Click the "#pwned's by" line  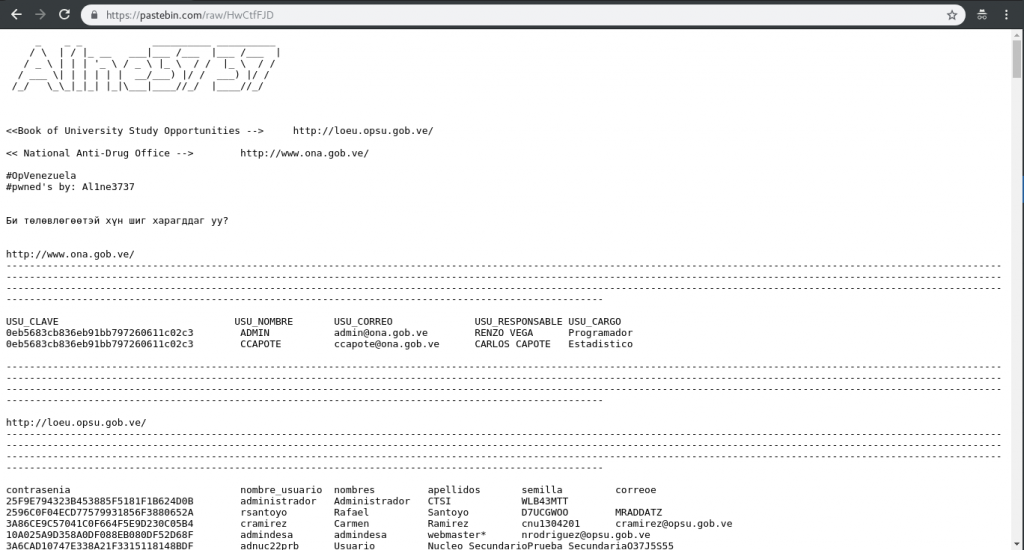(x=71, y=187)
